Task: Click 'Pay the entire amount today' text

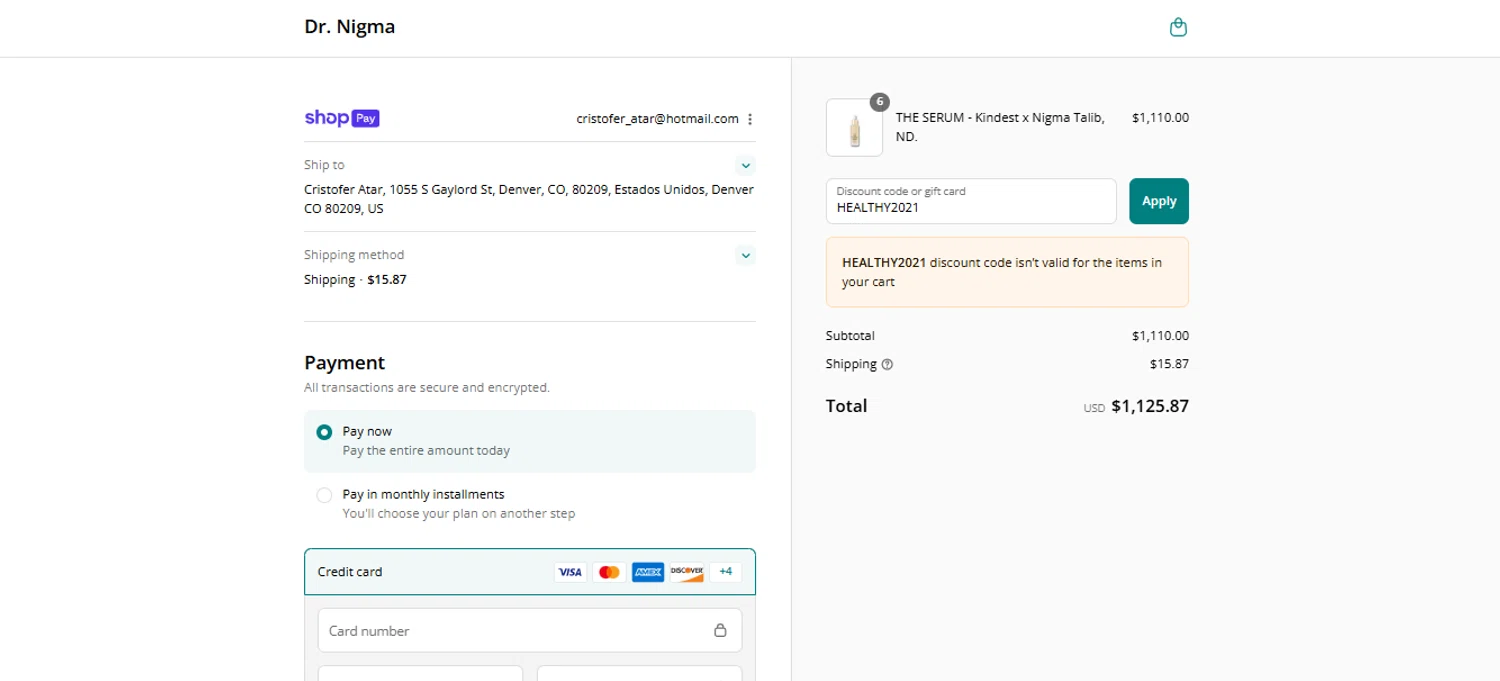Action: coord(426,451)
